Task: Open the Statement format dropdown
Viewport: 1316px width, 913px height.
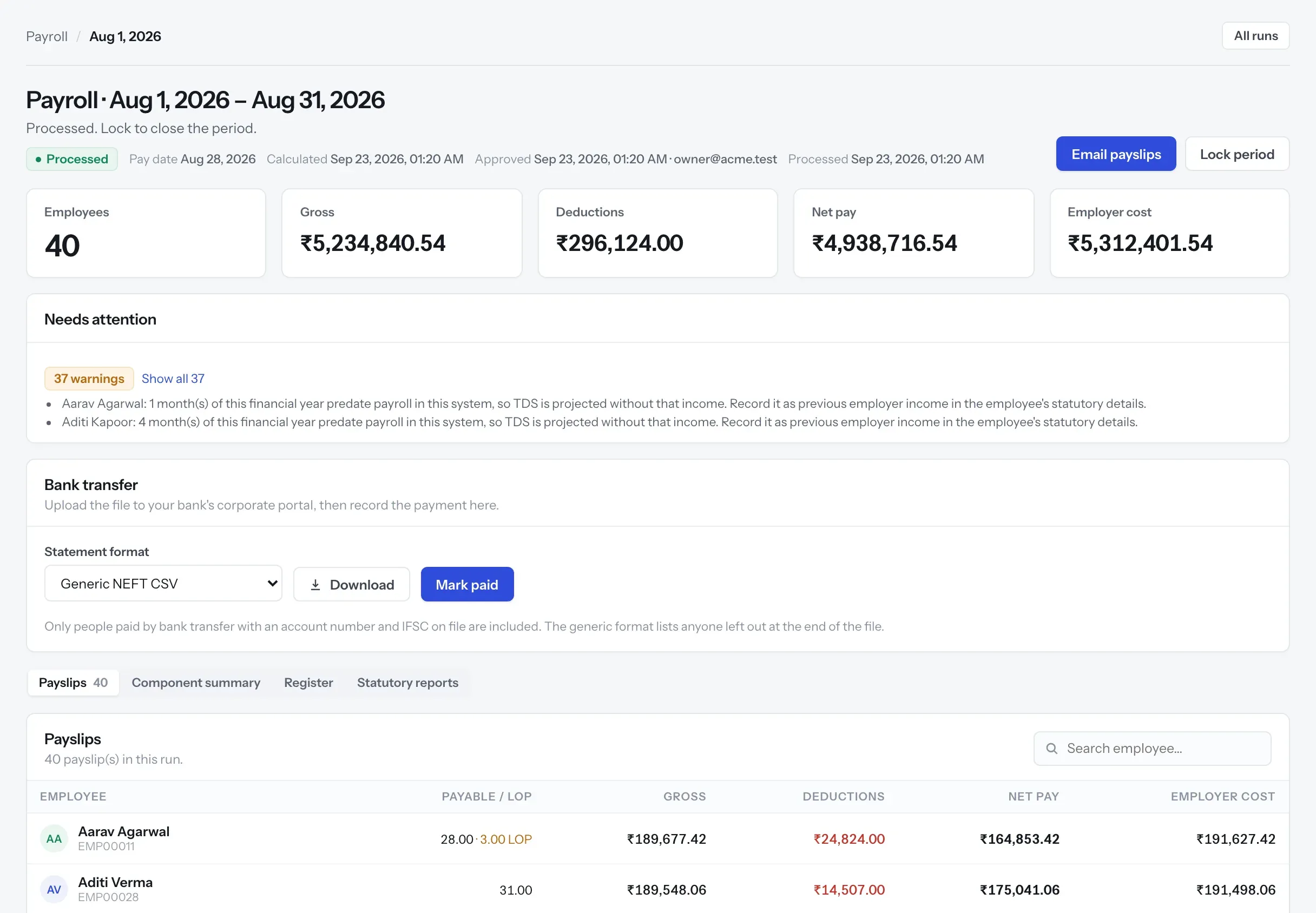Action: [x=163, y=584]
